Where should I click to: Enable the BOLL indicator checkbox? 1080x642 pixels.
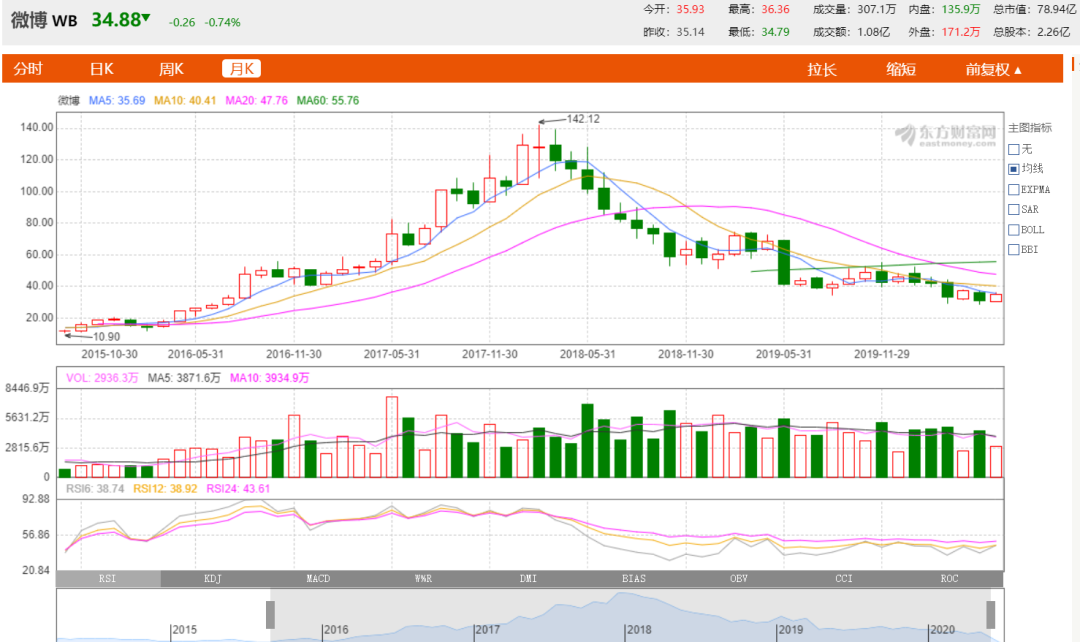[1013, 230]
